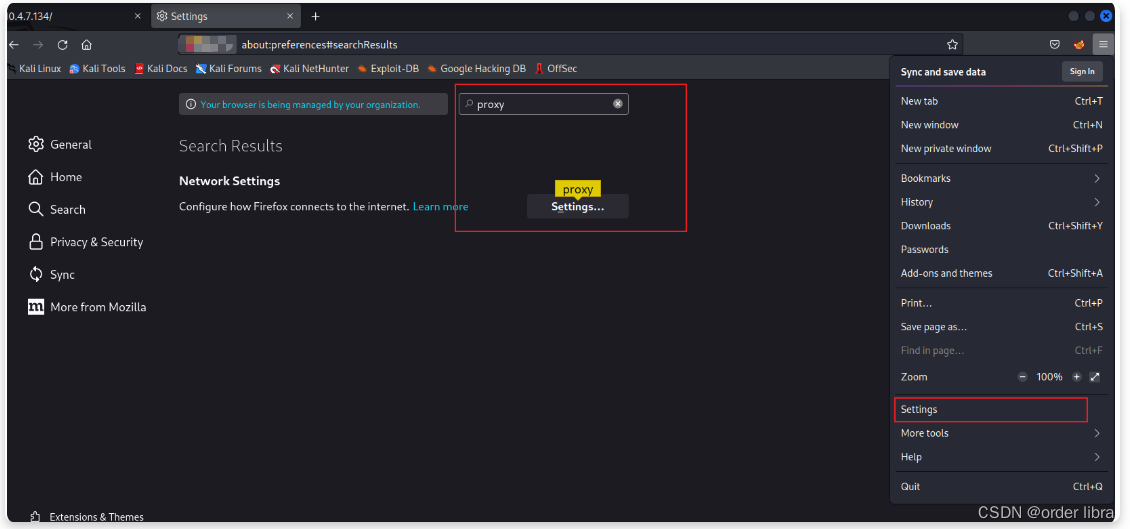Zoom out with the minus button
The width and height of the screenshot is (1130, 529).
pyautogui.click(x=1022, y=377)
